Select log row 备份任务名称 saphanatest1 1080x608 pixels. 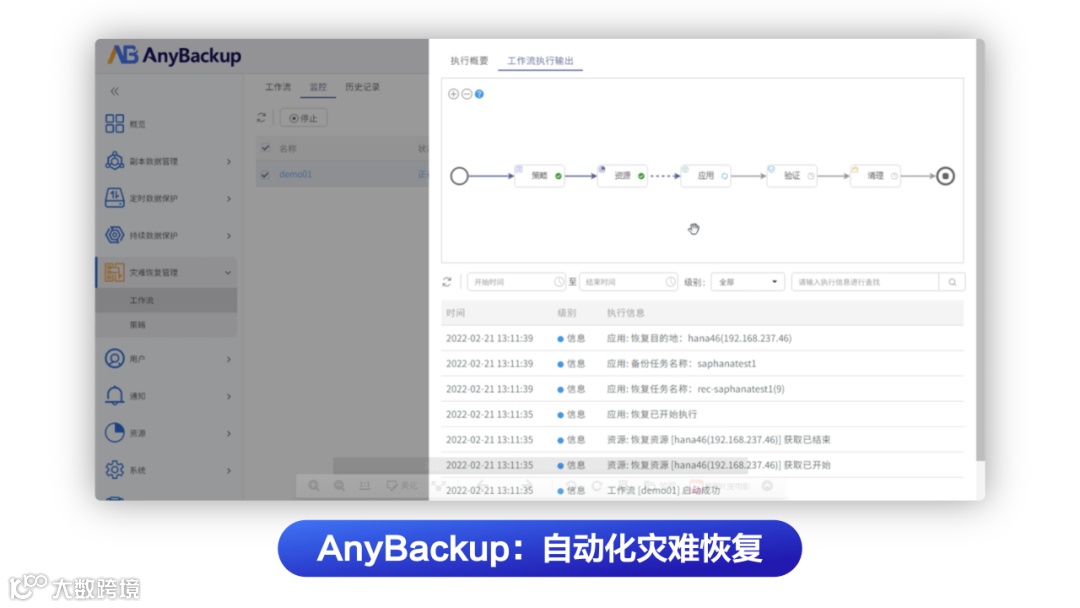pos(702,364)
